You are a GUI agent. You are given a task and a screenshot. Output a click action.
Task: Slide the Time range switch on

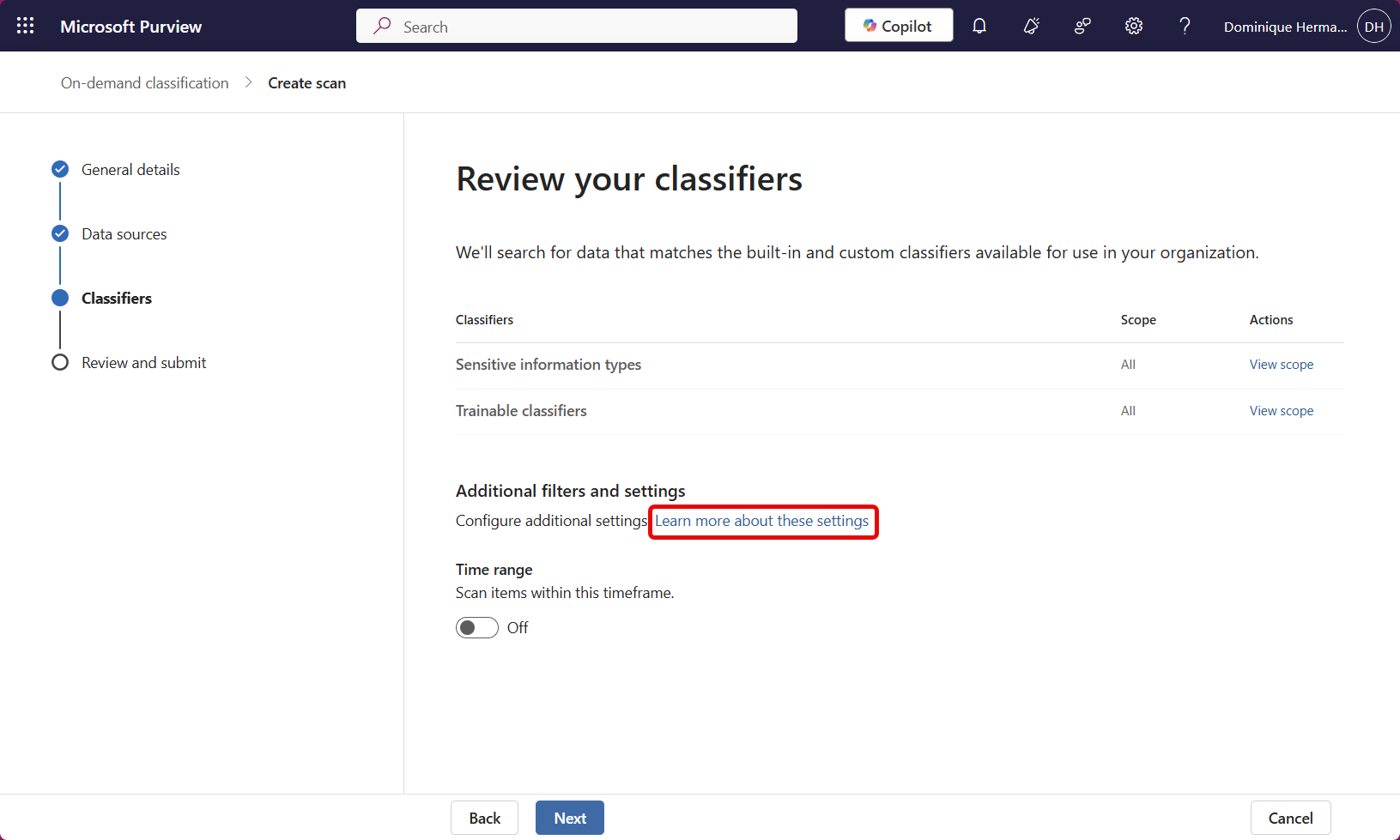[x=476, y=627]
